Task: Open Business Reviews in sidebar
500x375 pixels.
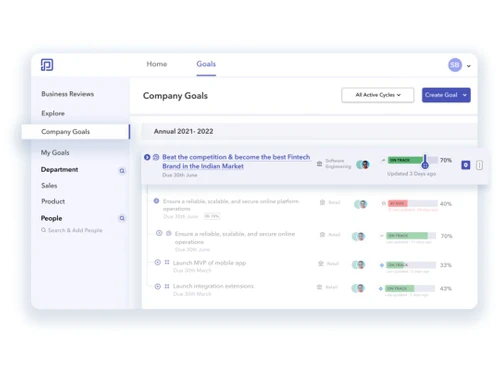Action: click(68, 94)
